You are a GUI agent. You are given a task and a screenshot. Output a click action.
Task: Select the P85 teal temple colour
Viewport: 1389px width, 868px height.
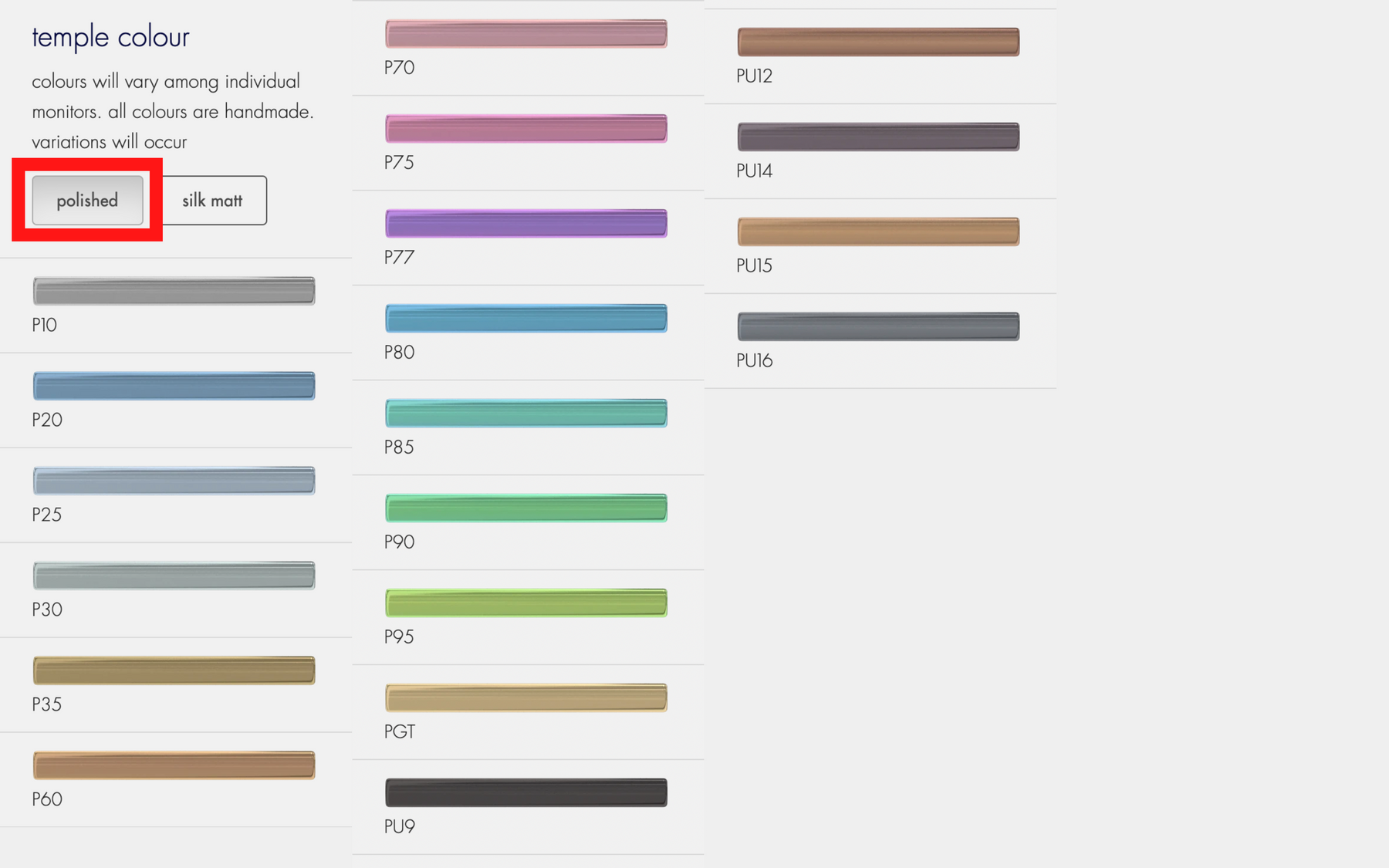tap(526, 414)
